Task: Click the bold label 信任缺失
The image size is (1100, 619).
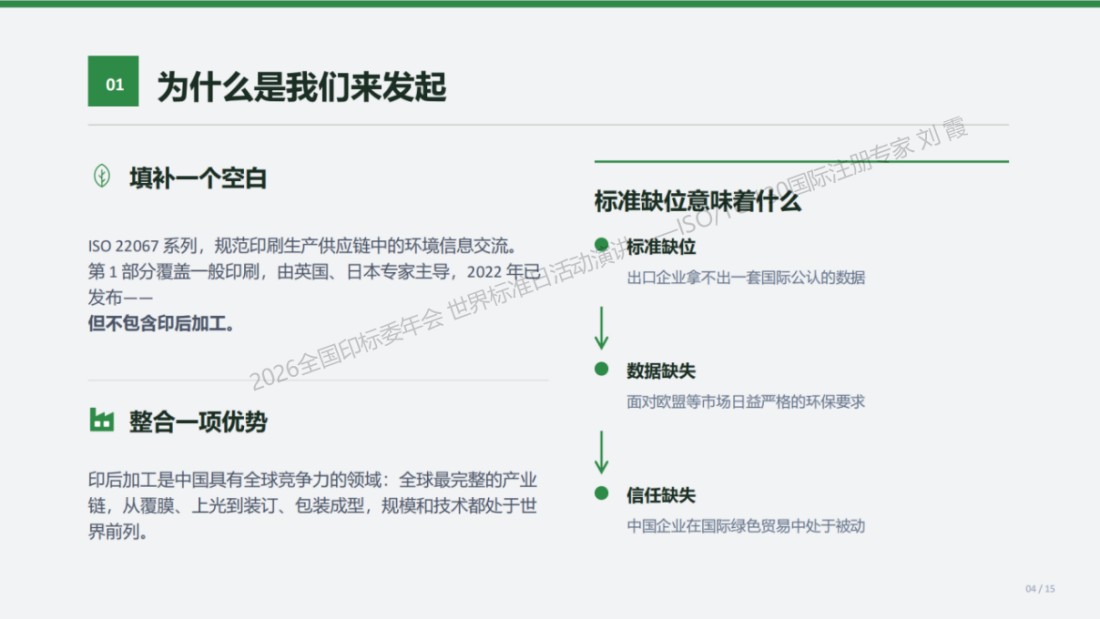Action: click(x=661, y=495)
